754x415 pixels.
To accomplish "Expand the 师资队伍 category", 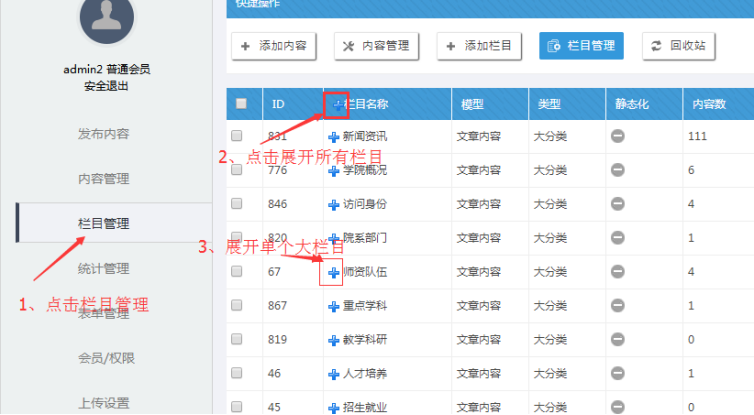I will [x=334, y=272].
